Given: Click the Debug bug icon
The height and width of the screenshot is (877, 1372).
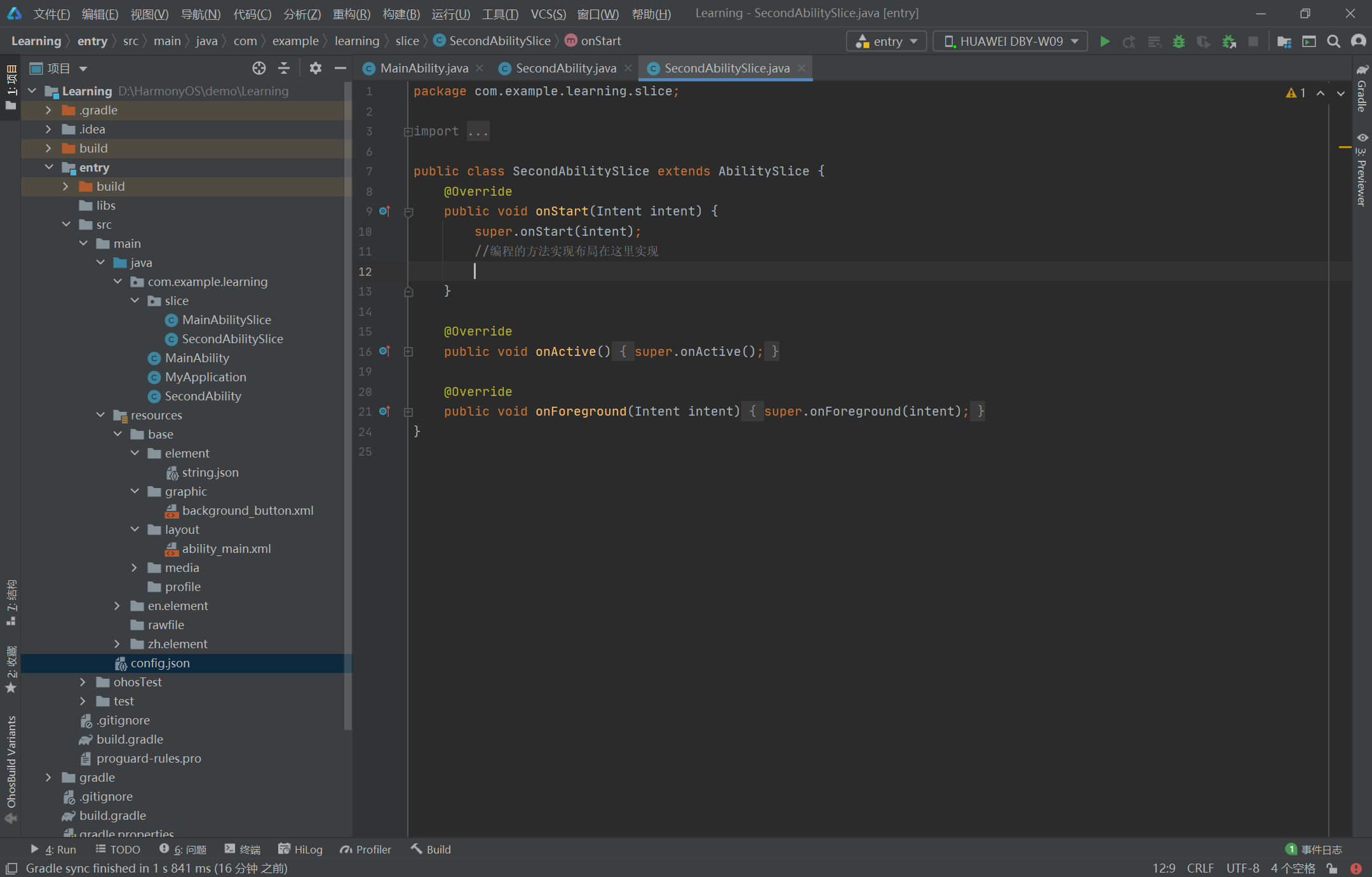Looking at the screenshot, I should click(1179, 41).
